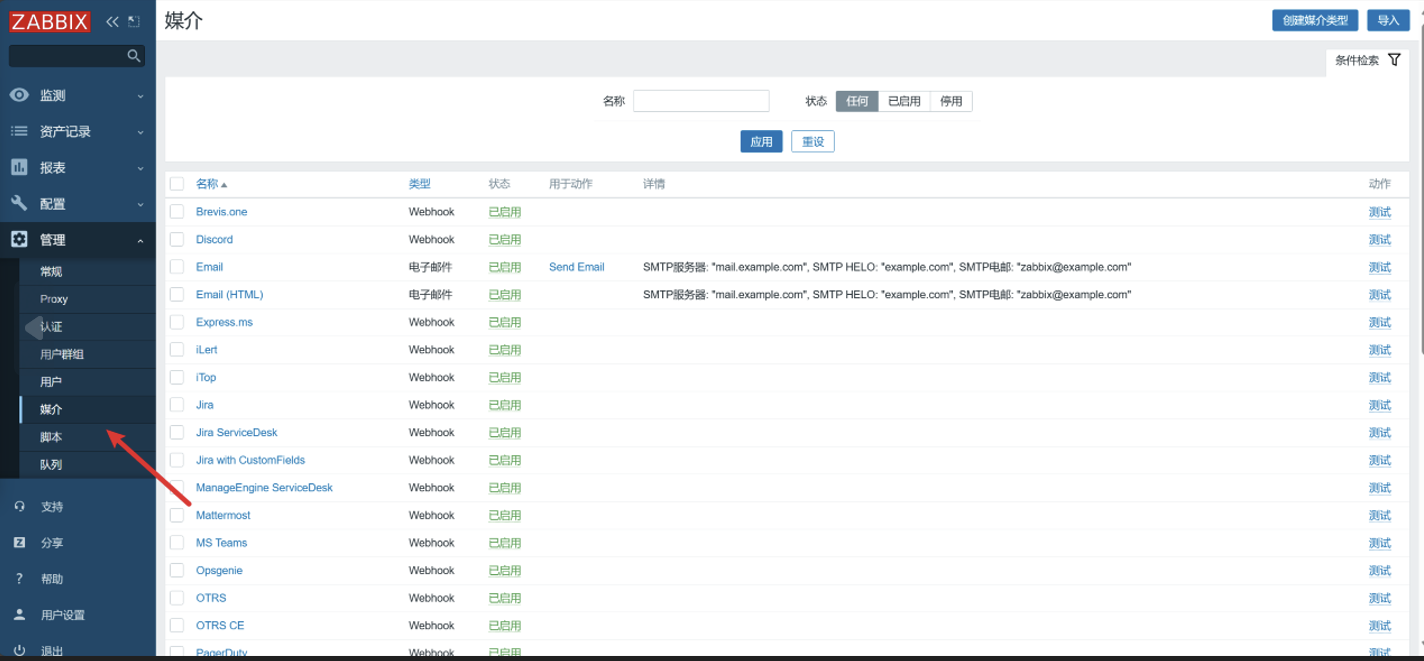Viewport: 1424px width, 661px height.
Task: Click the 应用 button
Action: click(761, 142)
